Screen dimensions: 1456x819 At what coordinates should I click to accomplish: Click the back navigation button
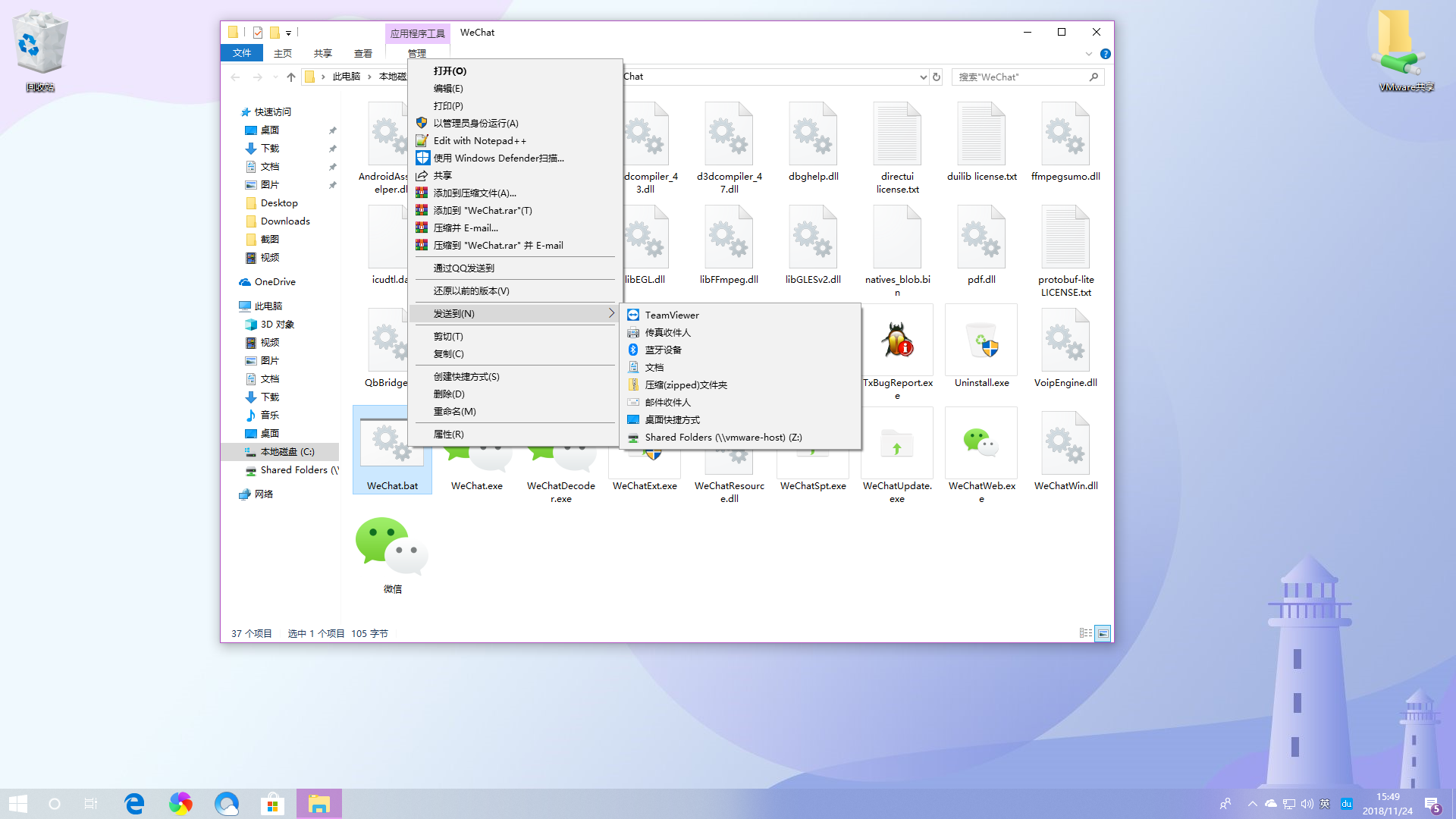click(x=235, y=77)
